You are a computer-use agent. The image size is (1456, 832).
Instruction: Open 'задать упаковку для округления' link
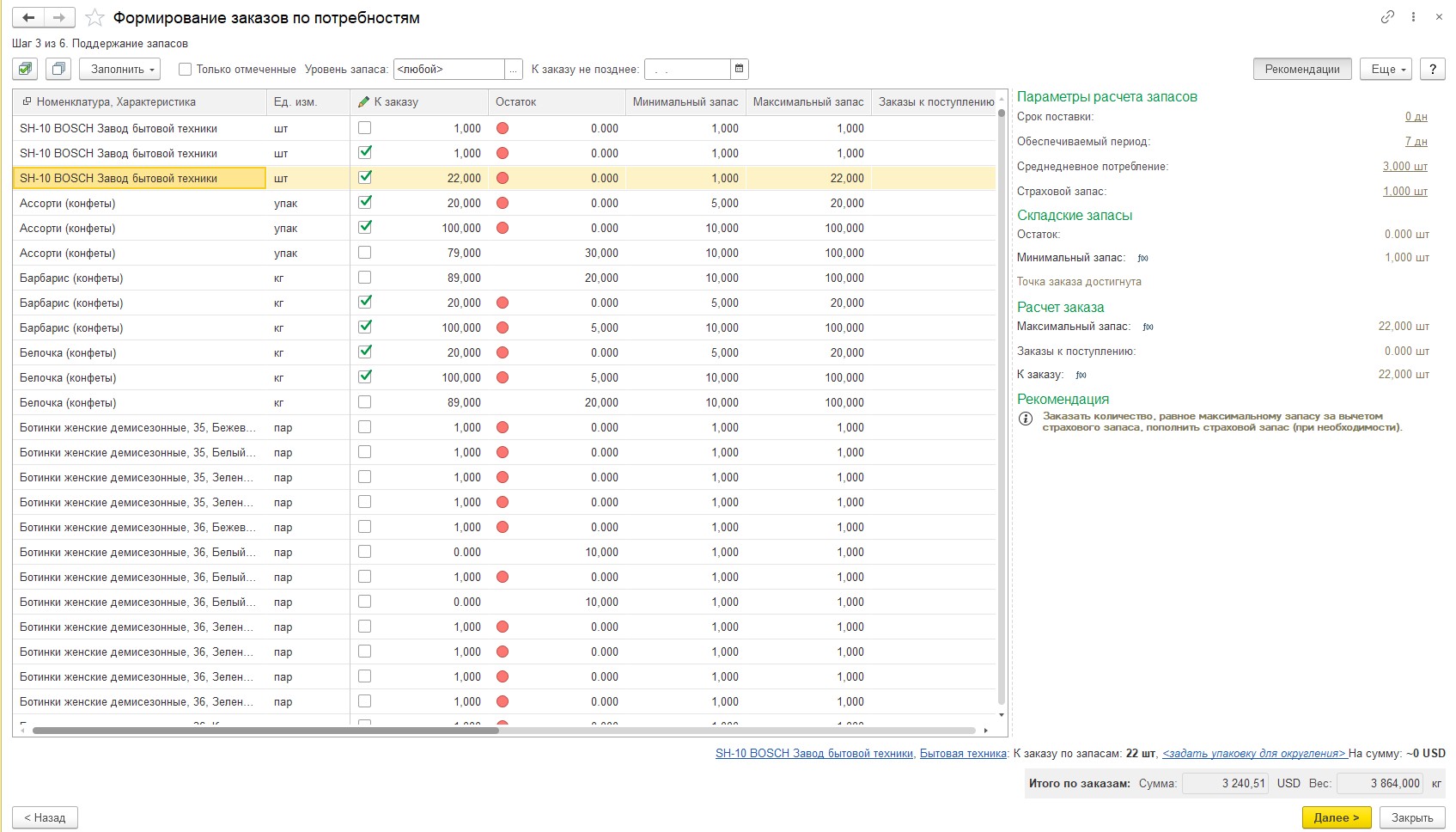click(1253, 753)
